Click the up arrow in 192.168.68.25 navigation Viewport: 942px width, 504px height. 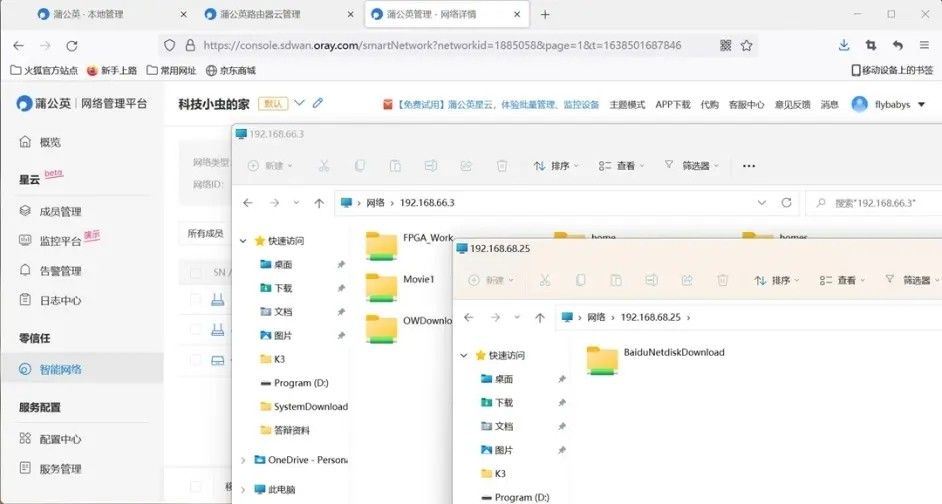(540, 318)
